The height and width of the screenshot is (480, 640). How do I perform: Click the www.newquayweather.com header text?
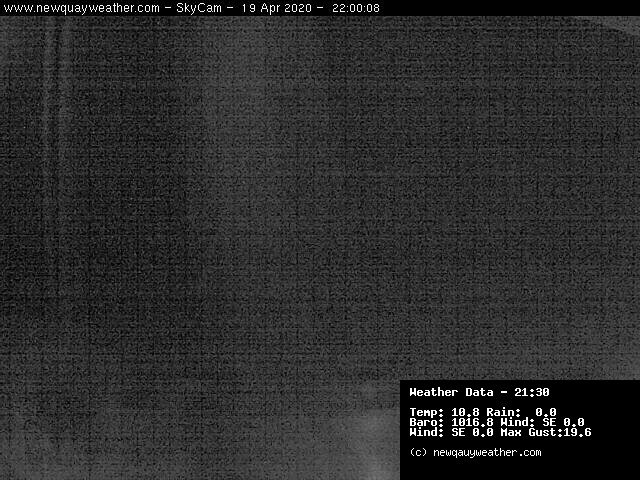82,8
